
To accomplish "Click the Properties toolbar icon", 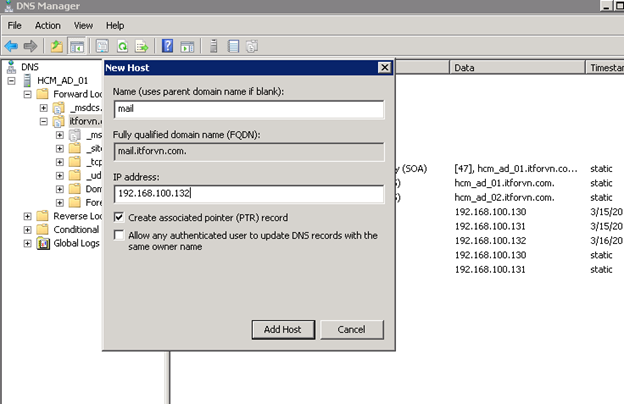I will tap(103, 46).
